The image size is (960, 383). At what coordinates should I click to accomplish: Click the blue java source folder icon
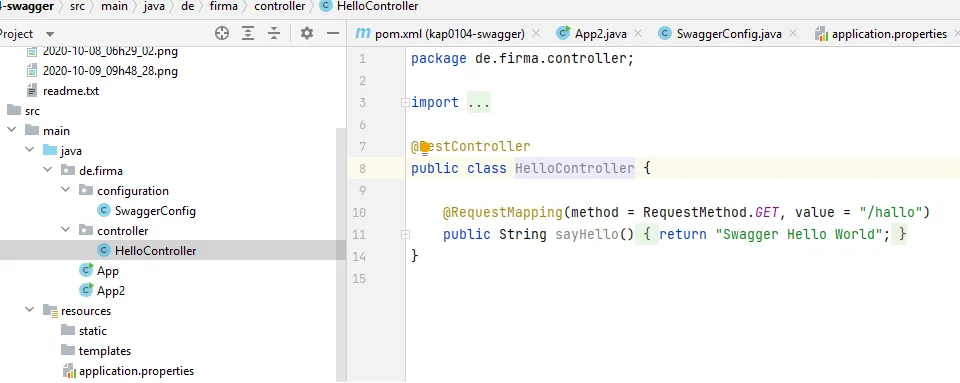pos(50,150)
